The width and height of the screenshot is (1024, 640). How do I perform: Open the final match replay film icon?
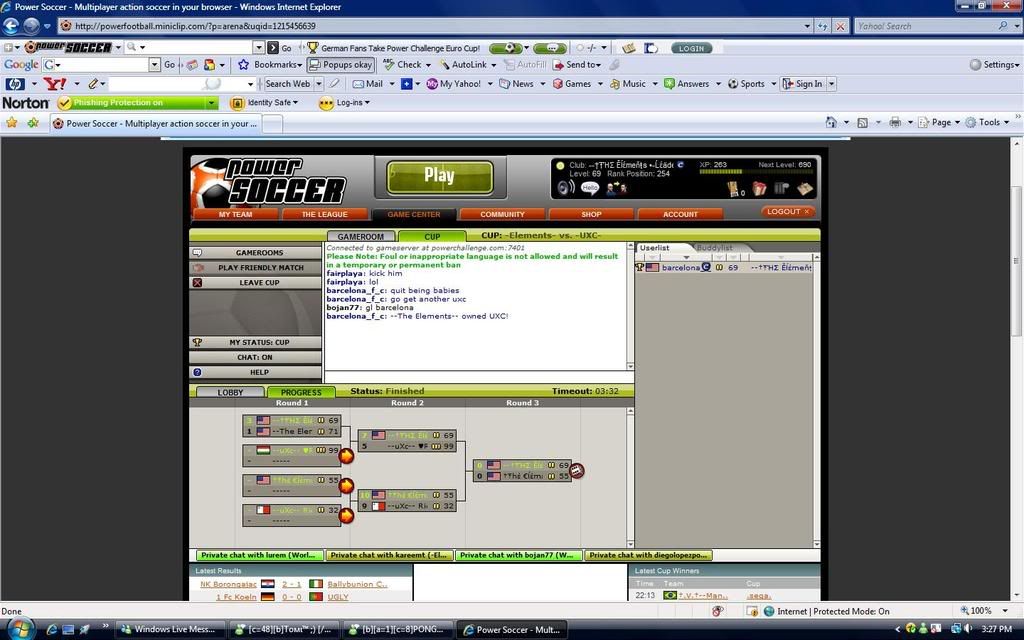[x=577, y=470]
